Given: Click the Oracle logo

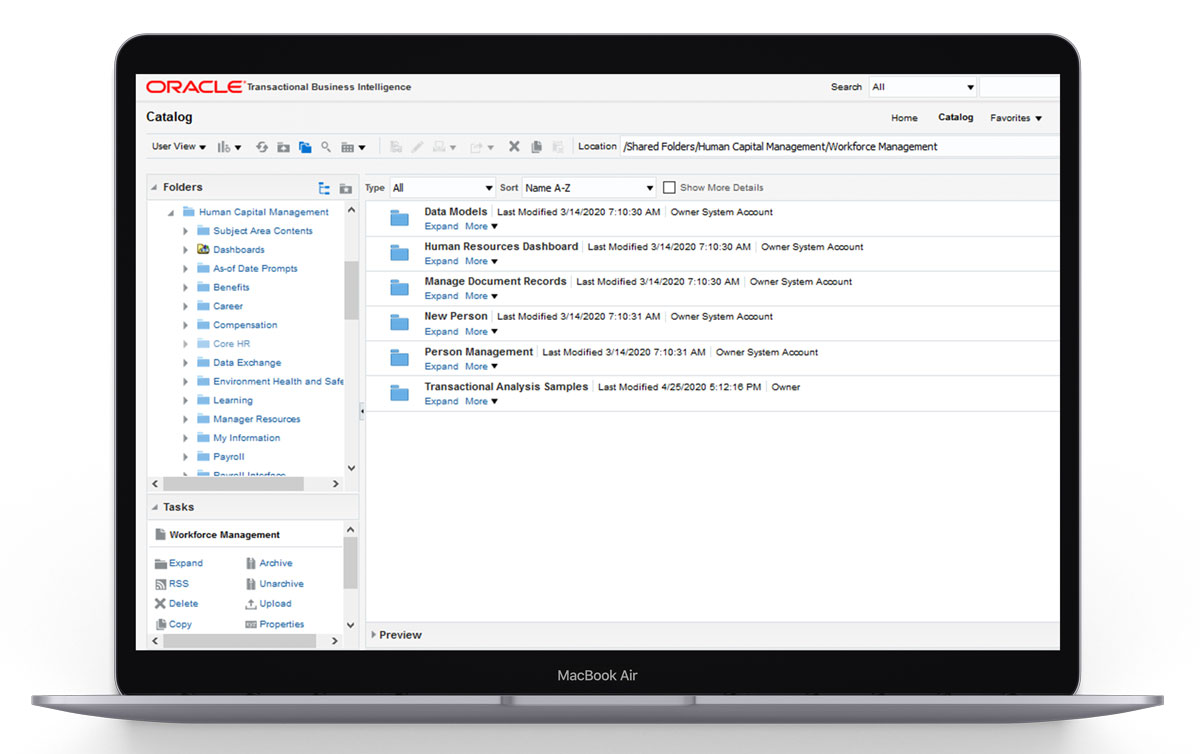Looking at the screenshot, I should pos(195,87).
